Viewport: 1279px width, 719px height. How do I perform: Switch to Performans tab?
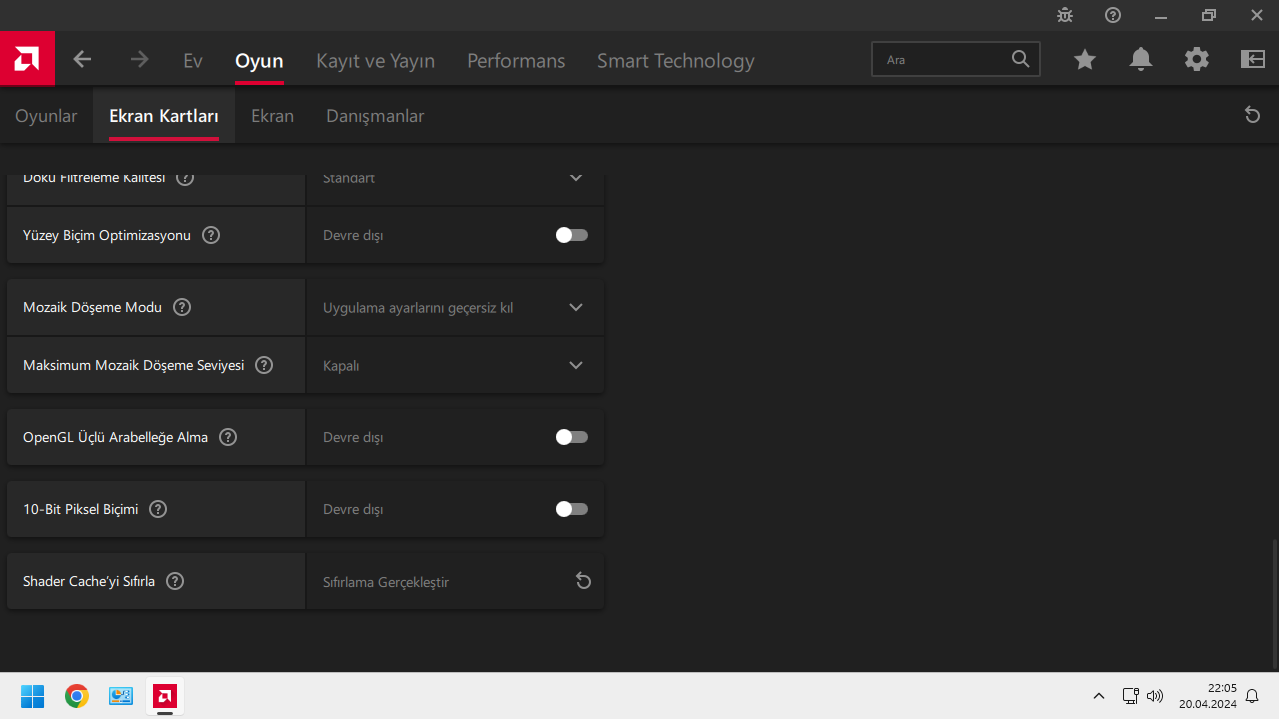point(516,61)
